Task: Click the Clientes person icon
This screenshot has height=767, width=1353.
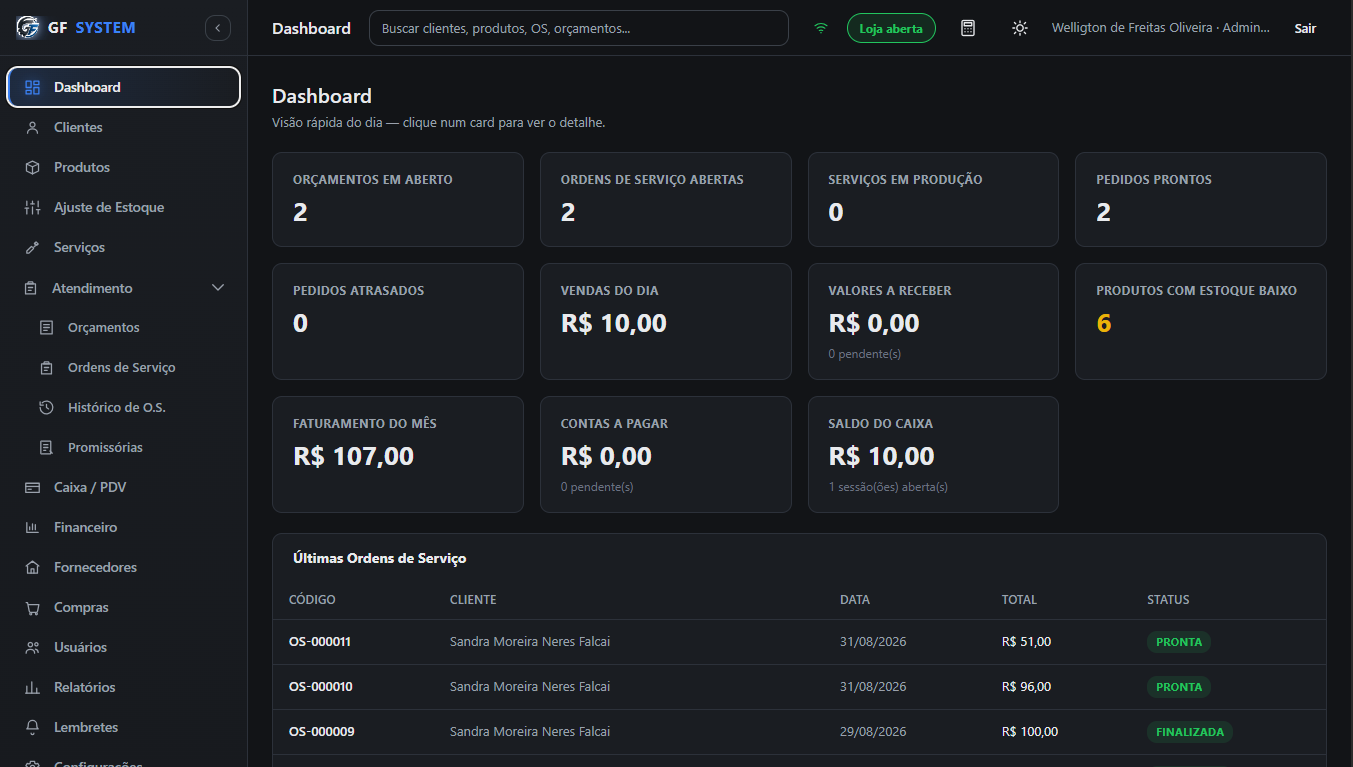Action: tap(32, 127)
